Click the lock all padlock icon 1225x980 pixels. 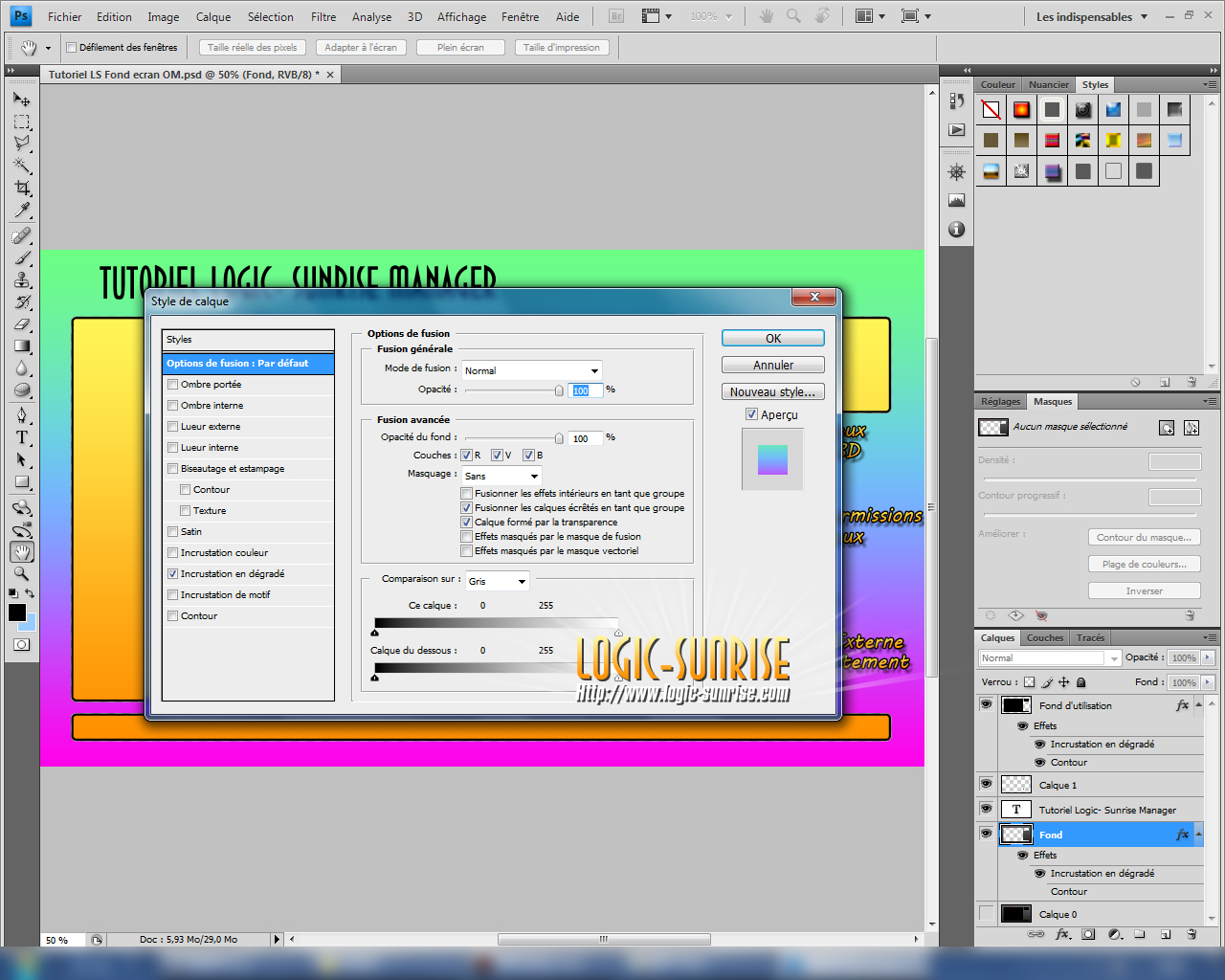click(1081, 682)
